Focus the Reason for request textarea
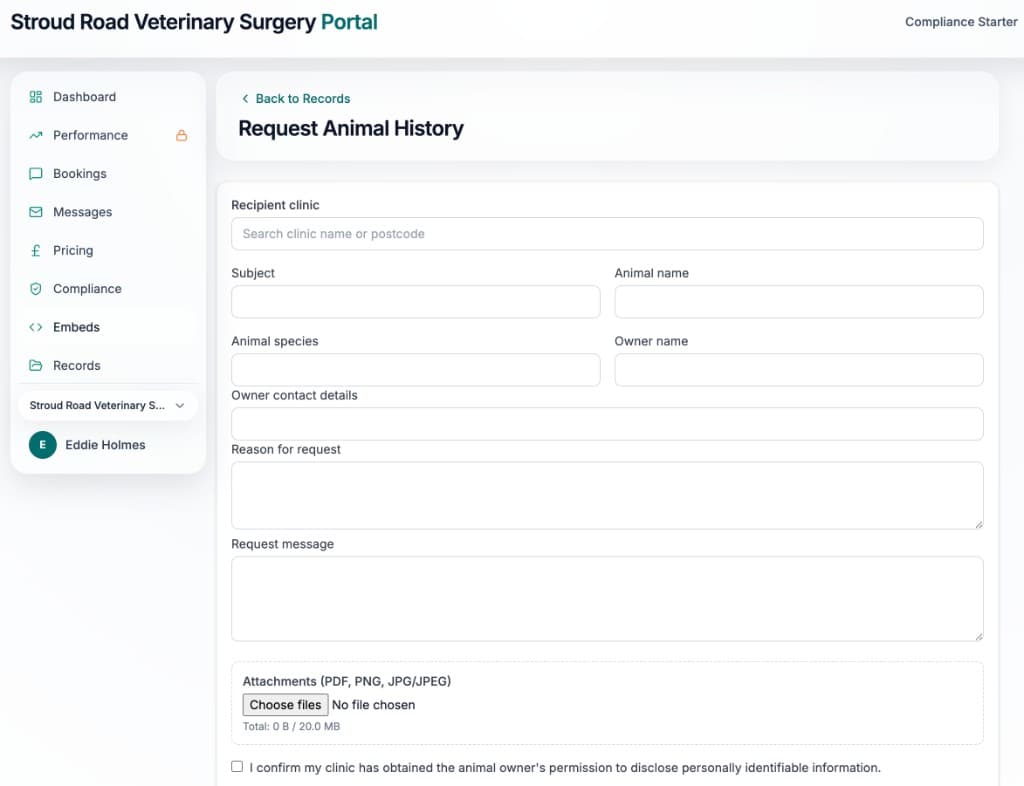 pyautogui.click(x=607, y=495)
